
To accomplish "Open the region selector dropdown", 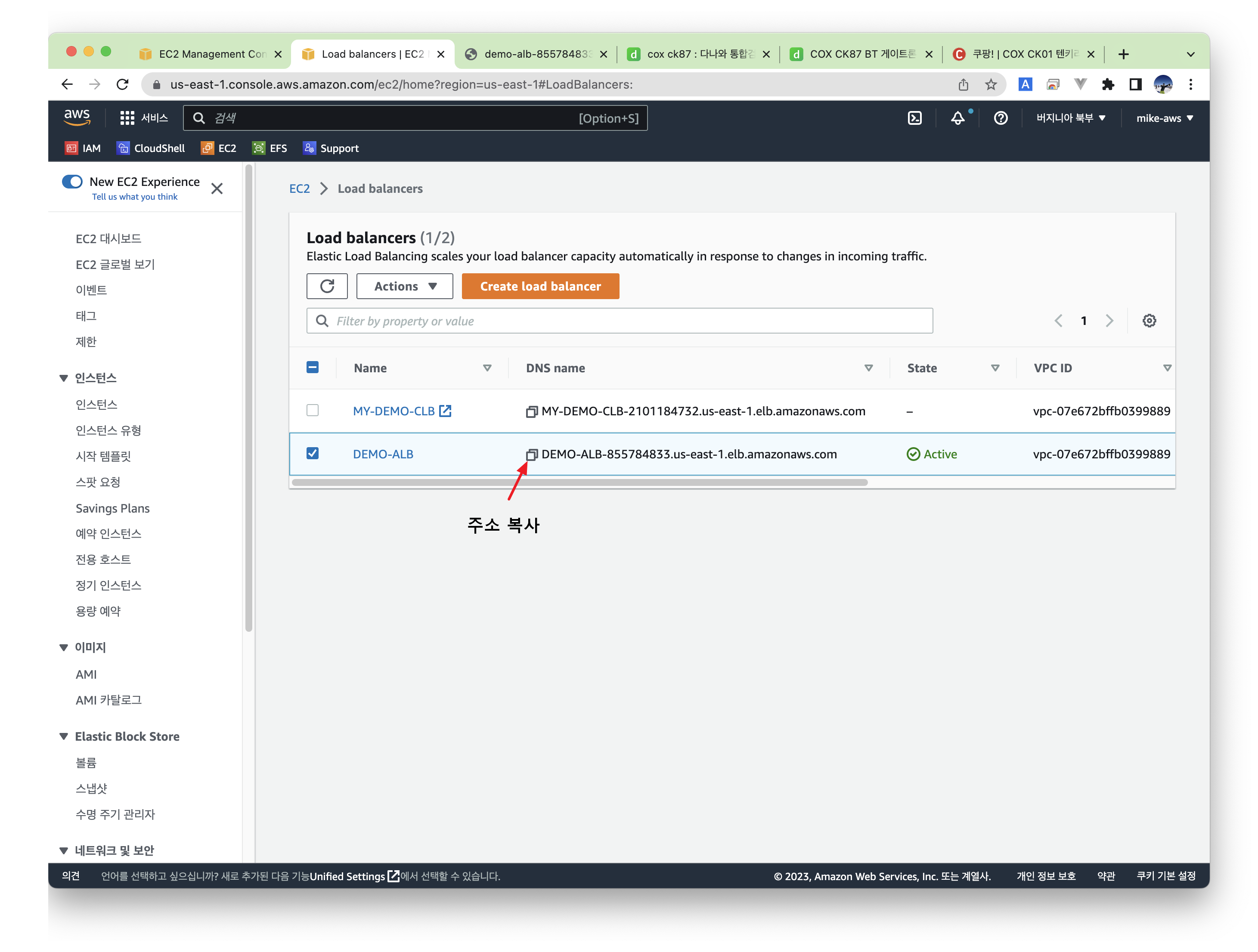I will point(1070,118).
